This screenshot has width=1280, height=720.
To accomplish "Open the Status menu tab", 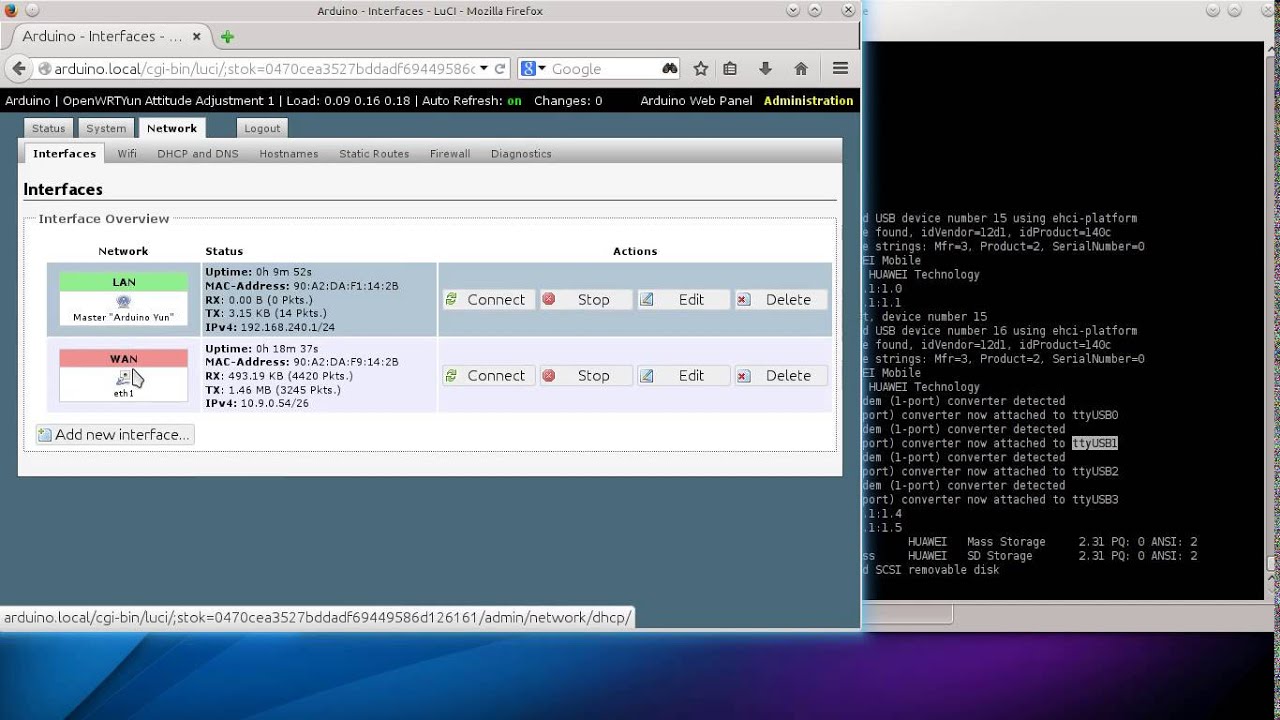I will pos(48,128).
